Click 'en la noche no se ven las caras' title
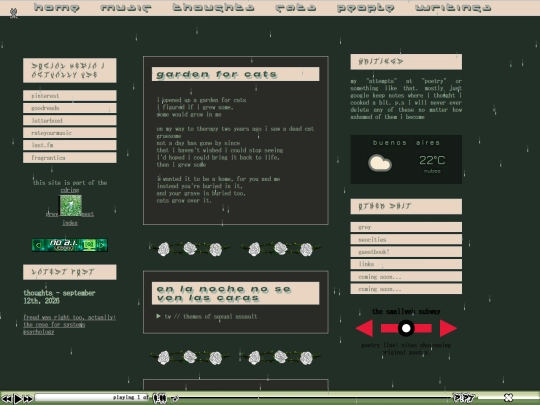The image size is (540, 405). point(224,293)
